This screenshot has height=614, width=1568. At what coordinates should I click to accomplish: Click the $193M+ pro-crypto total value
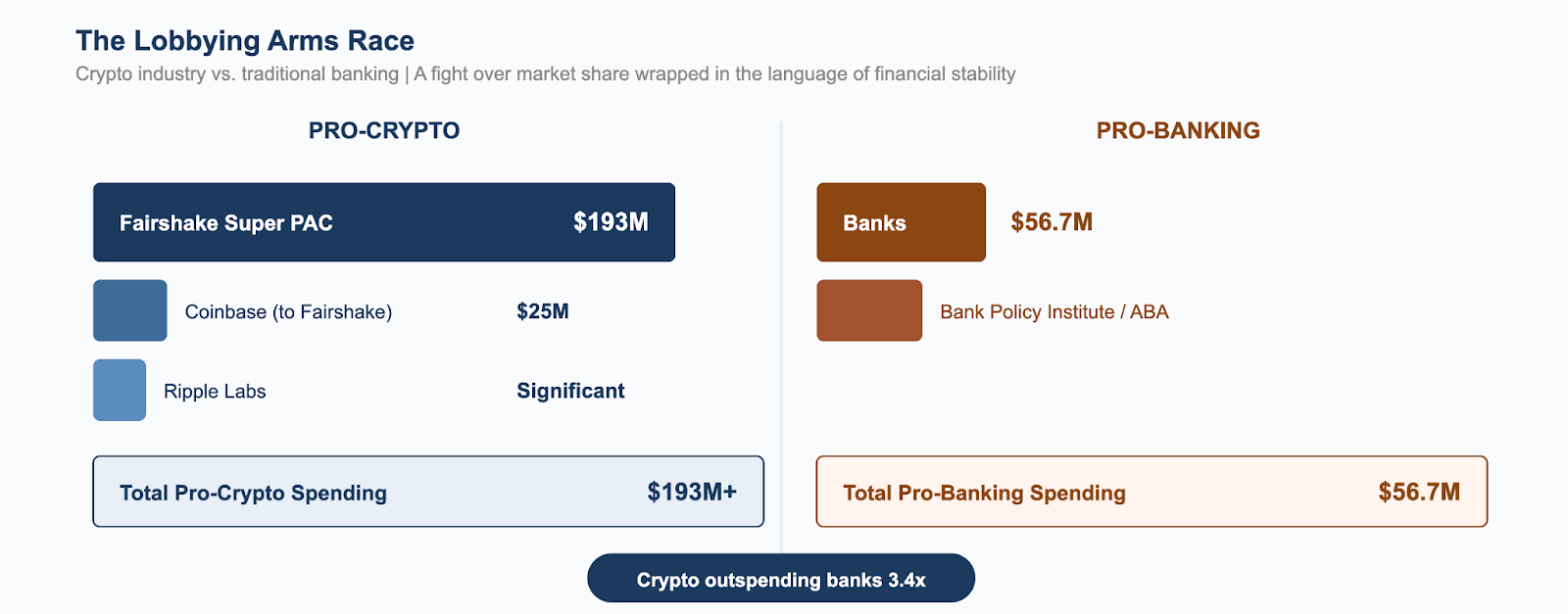click(691, 492)
